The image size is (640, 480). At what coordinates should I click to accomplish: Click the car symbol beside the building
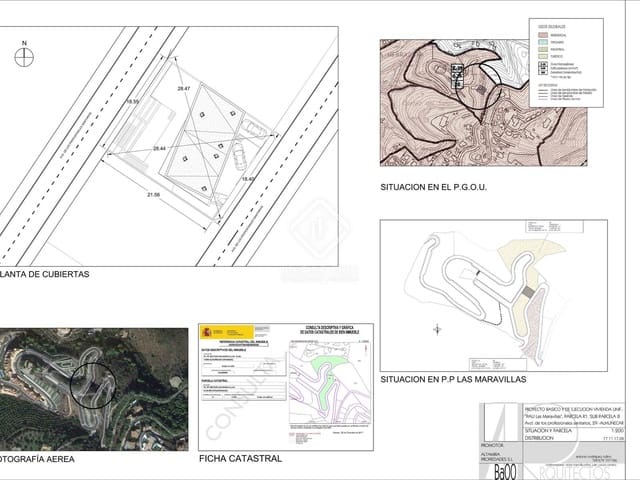(x=240, y=155)
